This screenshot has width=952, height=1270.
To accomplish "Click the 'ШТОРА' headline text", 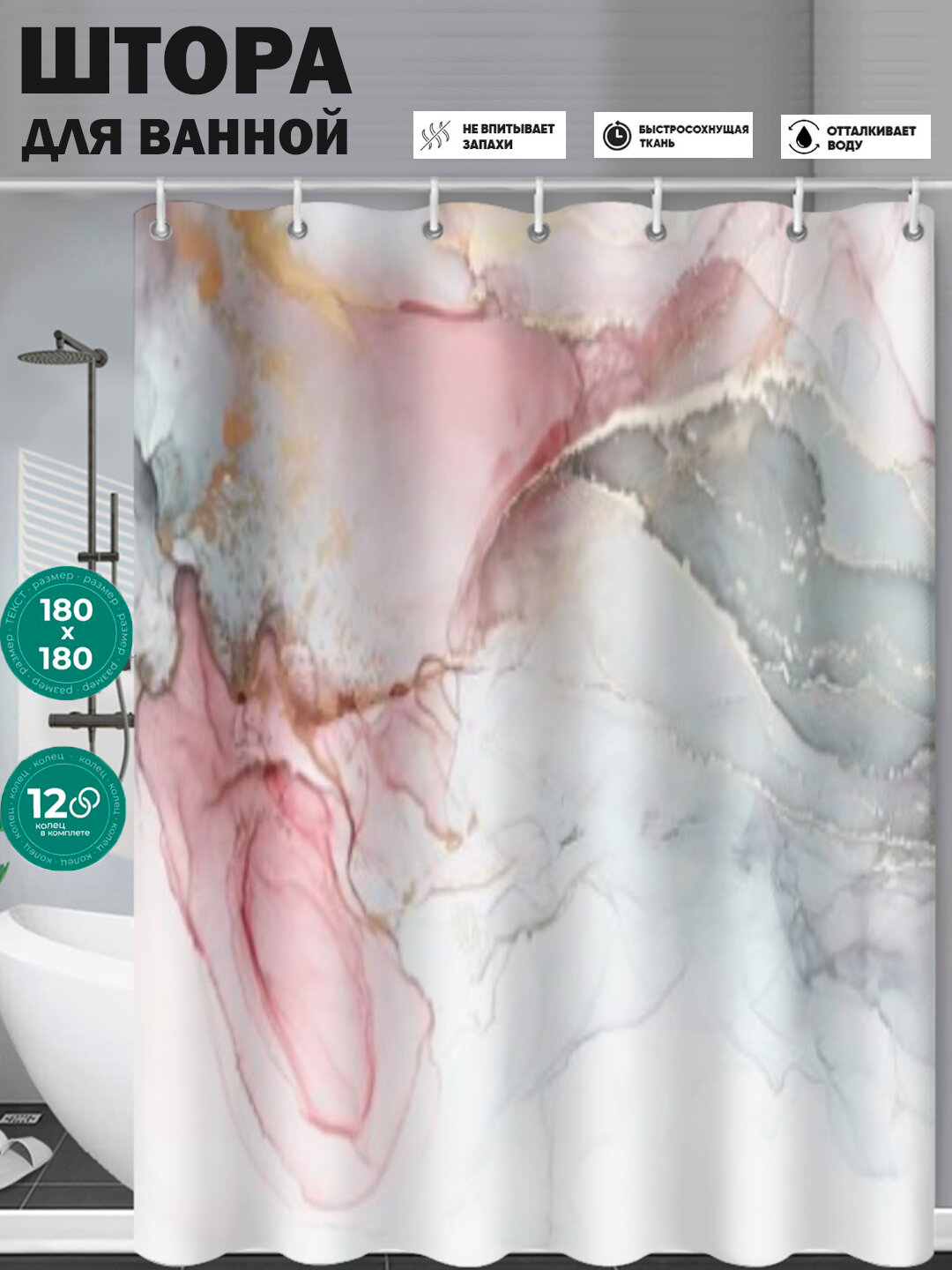I will click(x=186, y=61).
